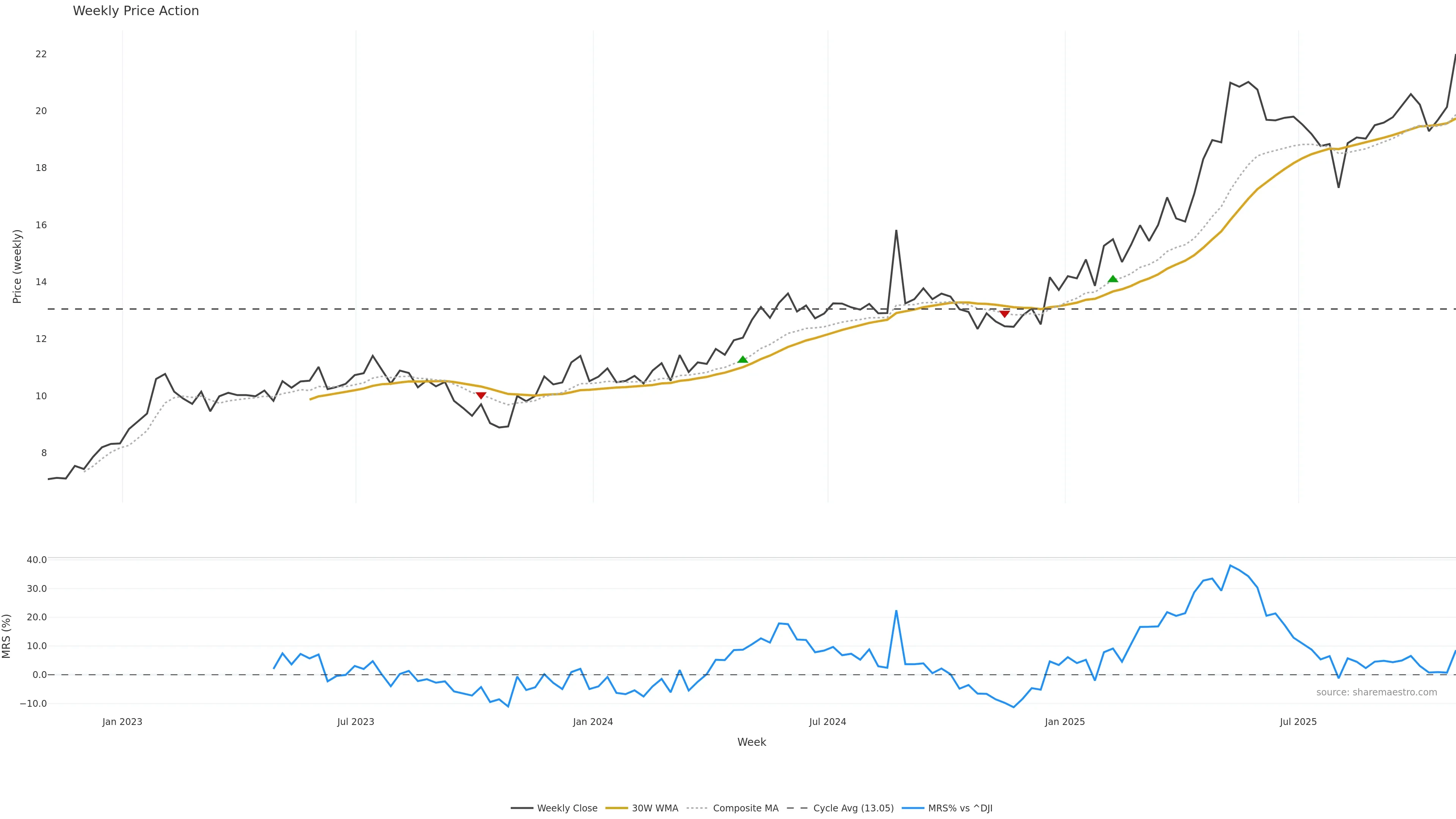Click the Weekly Price Action chart title
Screen dimensions: 1456x819
[x=136, y=11]
